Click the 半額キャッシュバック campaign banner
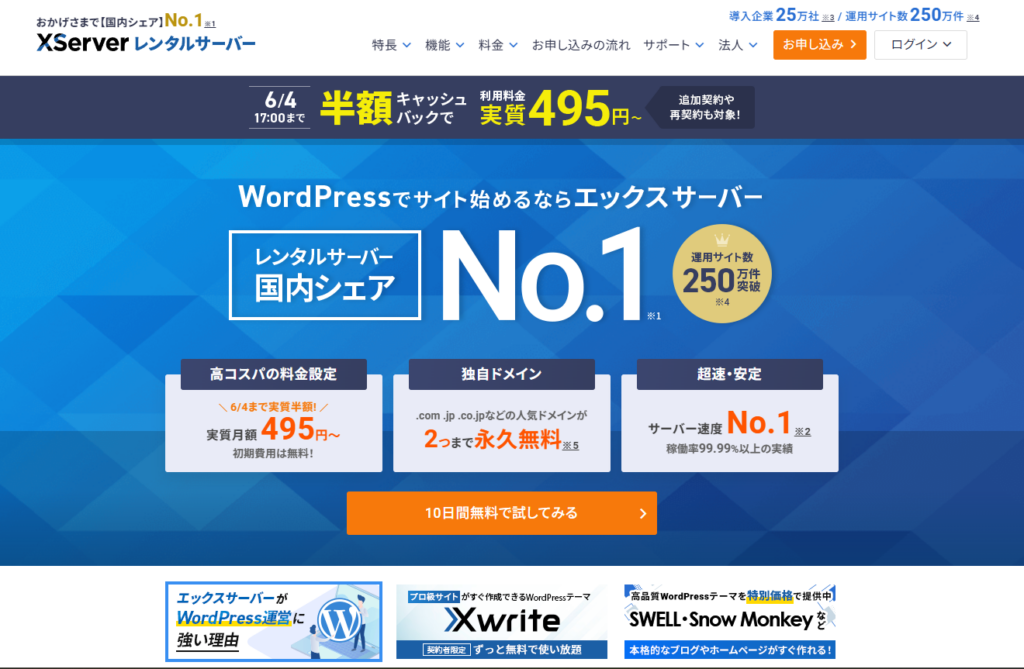1024x669 pixels. 502,107
